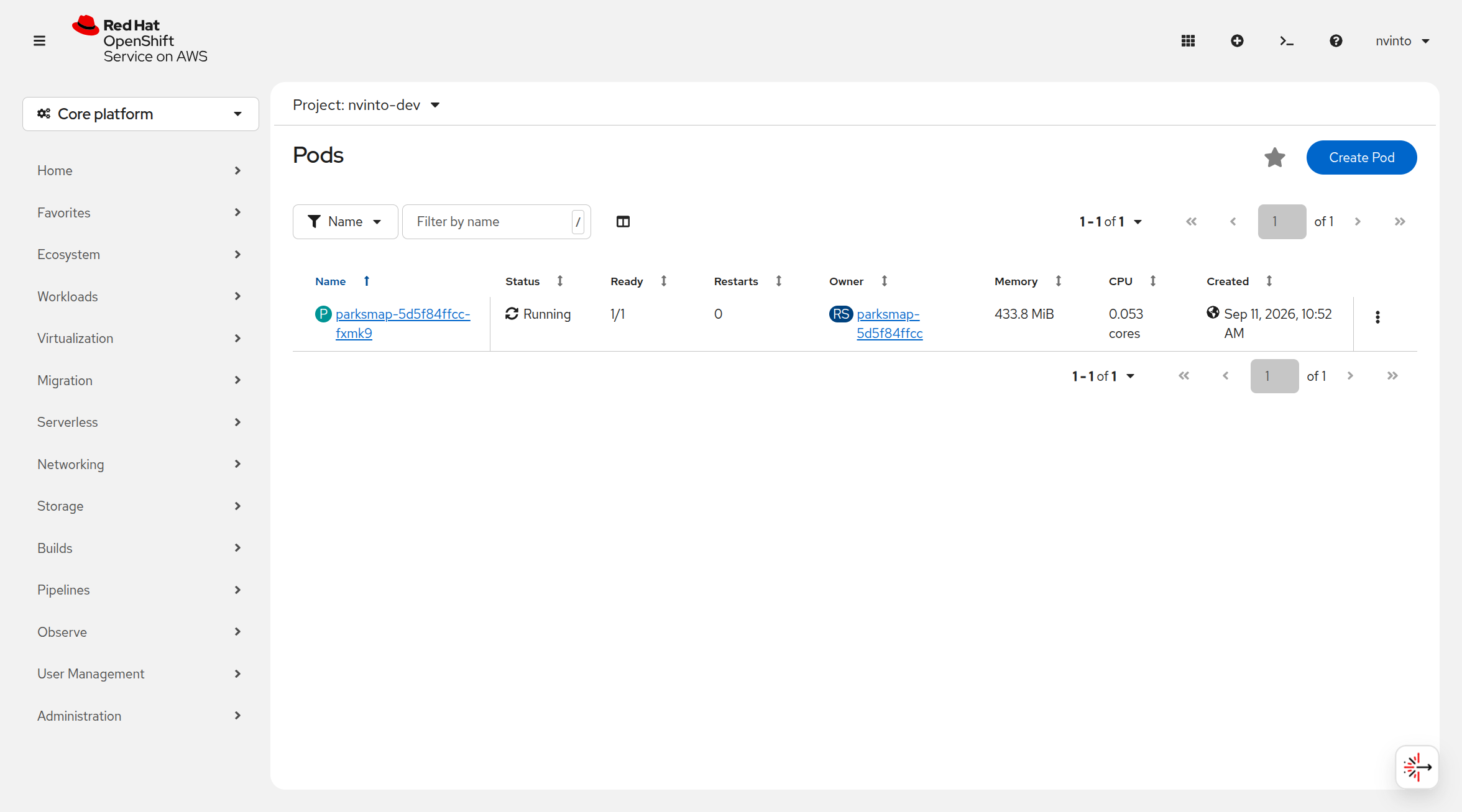
Task: Open the Lightspeed assistant floating button
Action: pyautogui.click(x=1417, y=767)
